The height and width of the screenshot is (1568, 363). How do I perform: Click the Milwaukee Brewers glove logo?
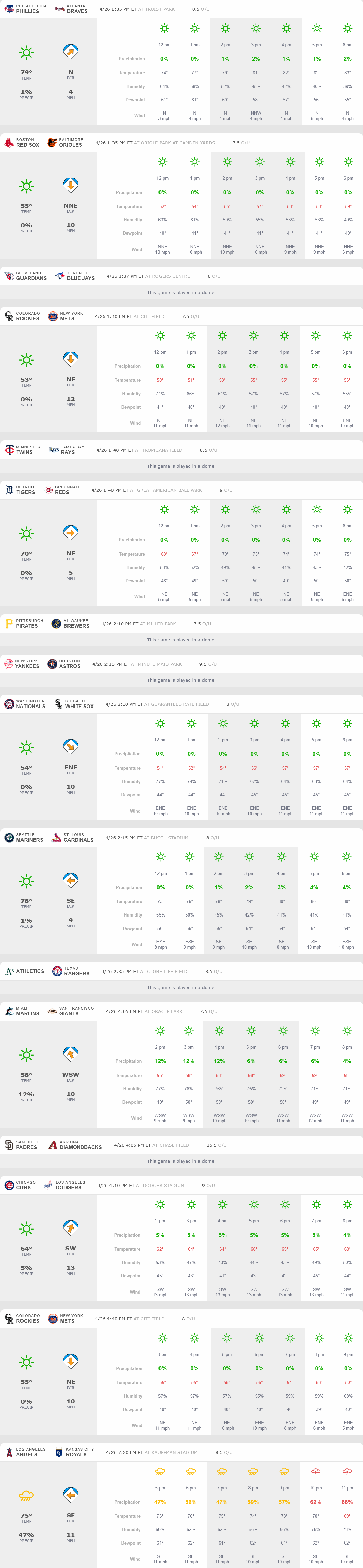click(56, 623)
